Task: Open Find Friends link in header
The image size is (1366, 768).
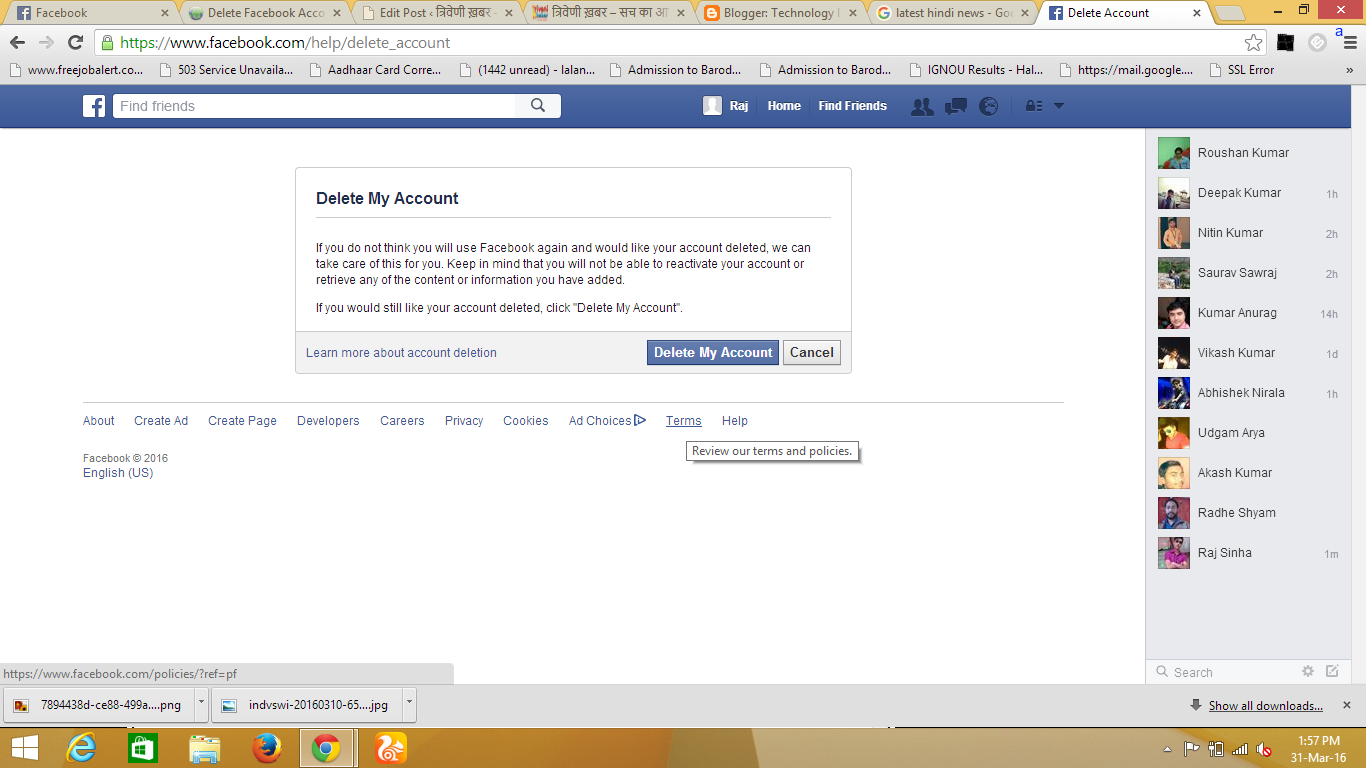Action: [852, 106]
